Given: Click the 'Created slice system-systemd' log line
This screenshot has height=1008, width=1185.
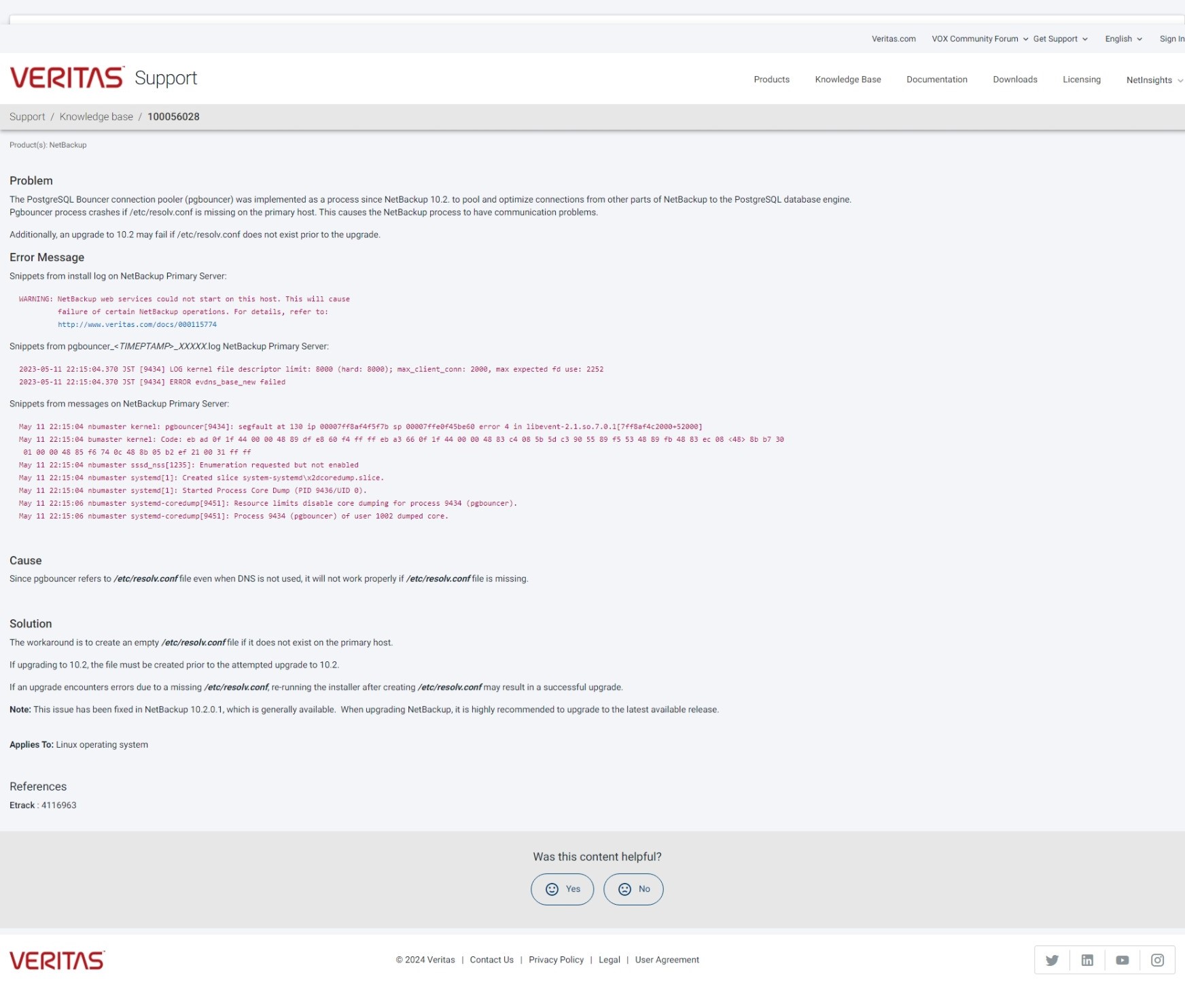Looking at the screenshot, I should pos(201,478).
